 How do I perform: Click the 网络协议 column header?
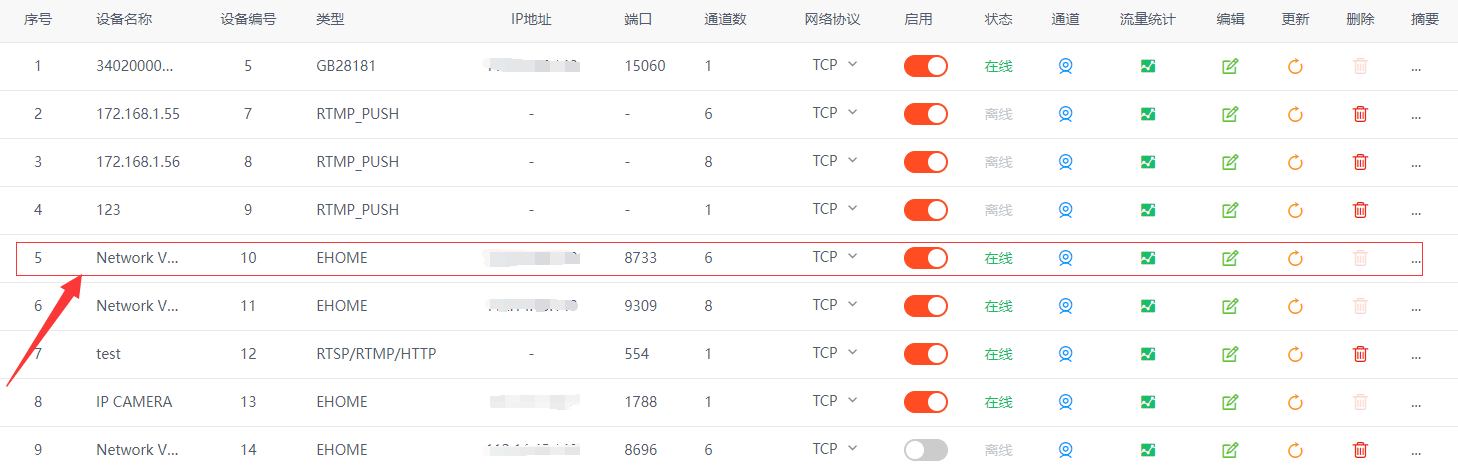click(832, 19)
